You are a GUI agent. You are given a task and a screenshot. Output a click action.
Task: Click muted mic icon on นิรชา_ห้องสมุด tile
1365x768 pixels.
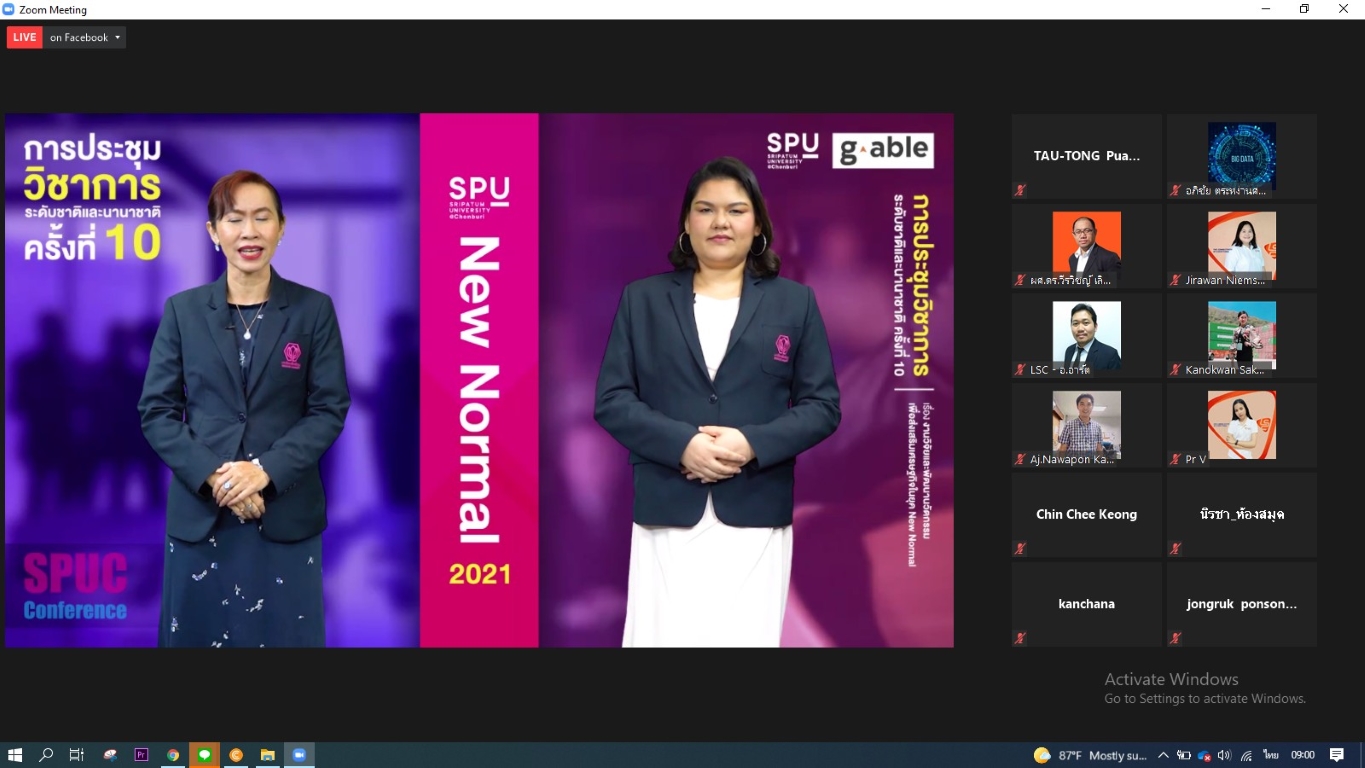pos(1176,548)
